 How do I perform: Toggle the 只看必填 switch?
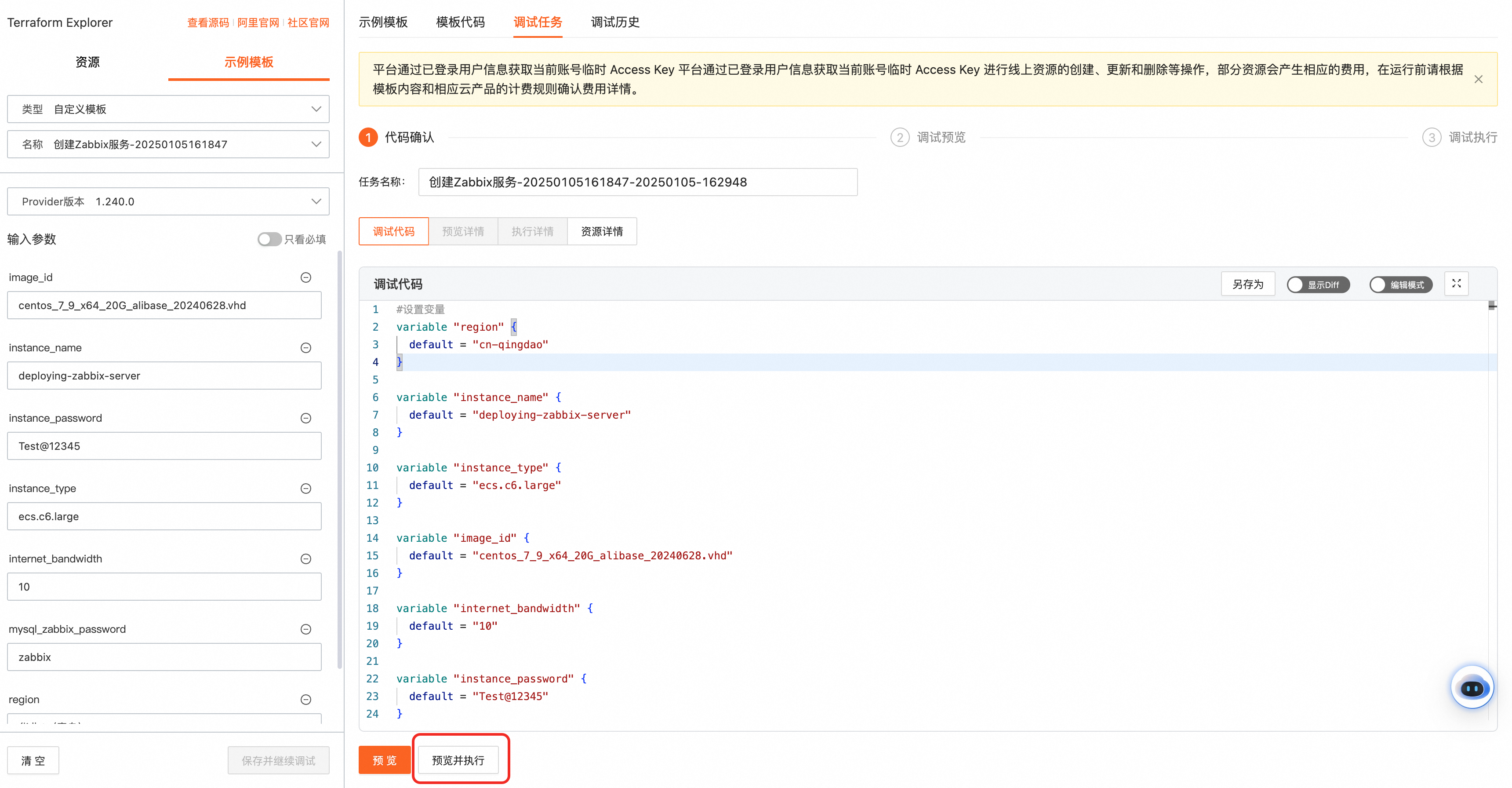coord(269,239)
